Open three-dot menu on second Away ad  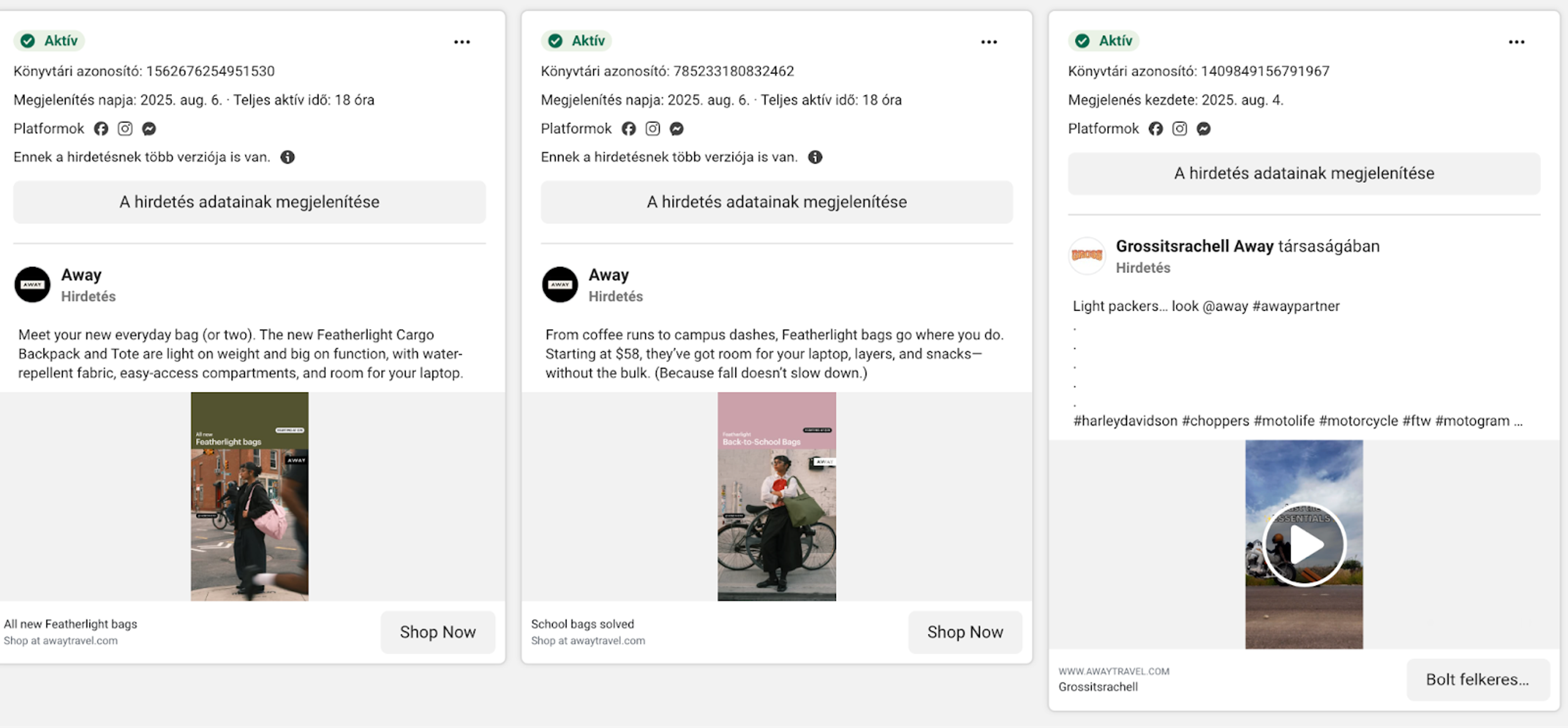[989, 42]
